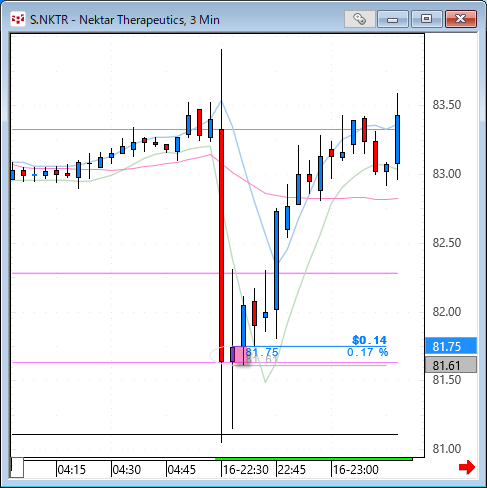Click the chain link icon in title bar
This screenshot has height=488, width=487.
tap(359, 19)
